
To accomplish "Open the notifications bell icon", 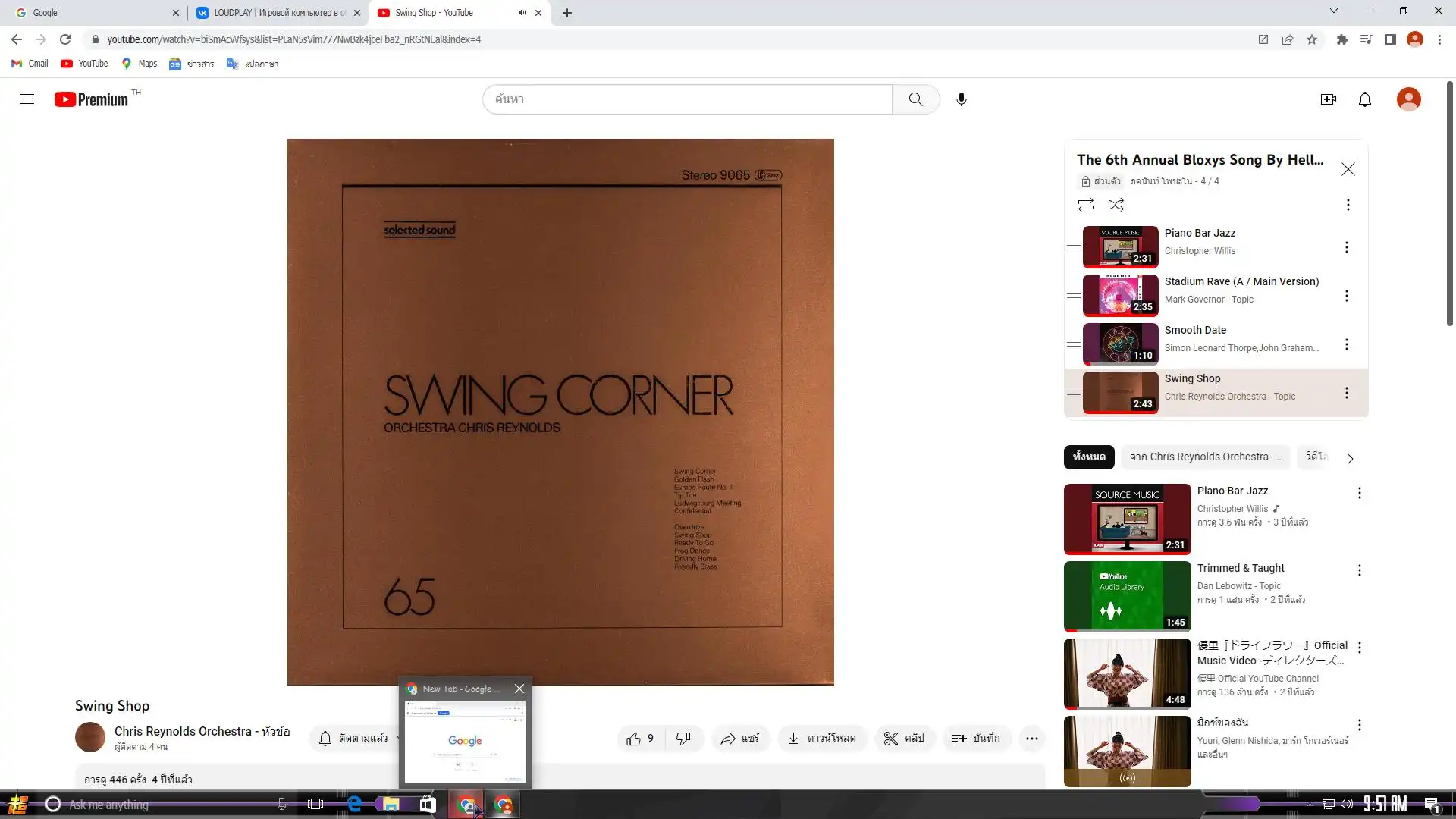I will click(1364, 99).
